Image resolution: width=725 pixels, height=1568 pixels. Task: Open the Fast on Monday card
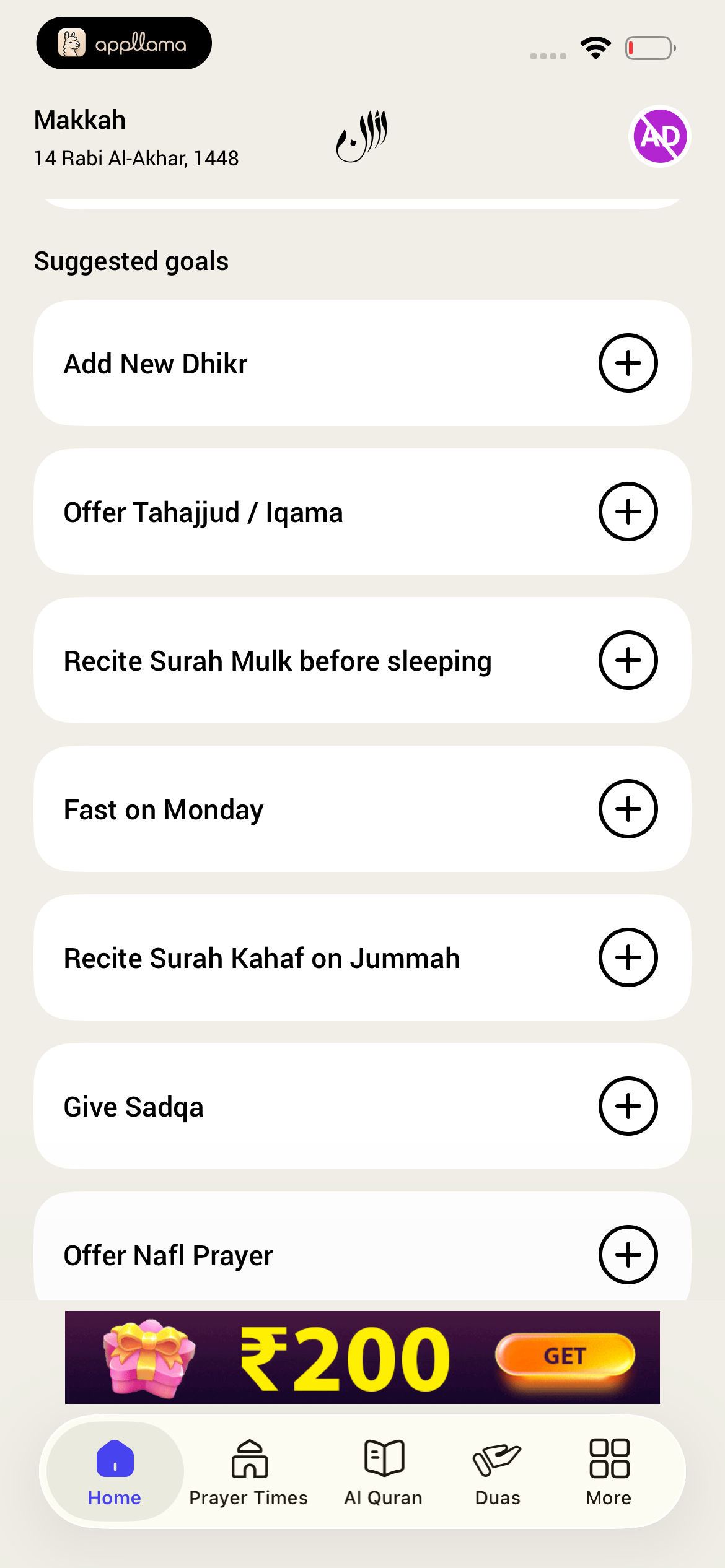click(x=362, y=809)
